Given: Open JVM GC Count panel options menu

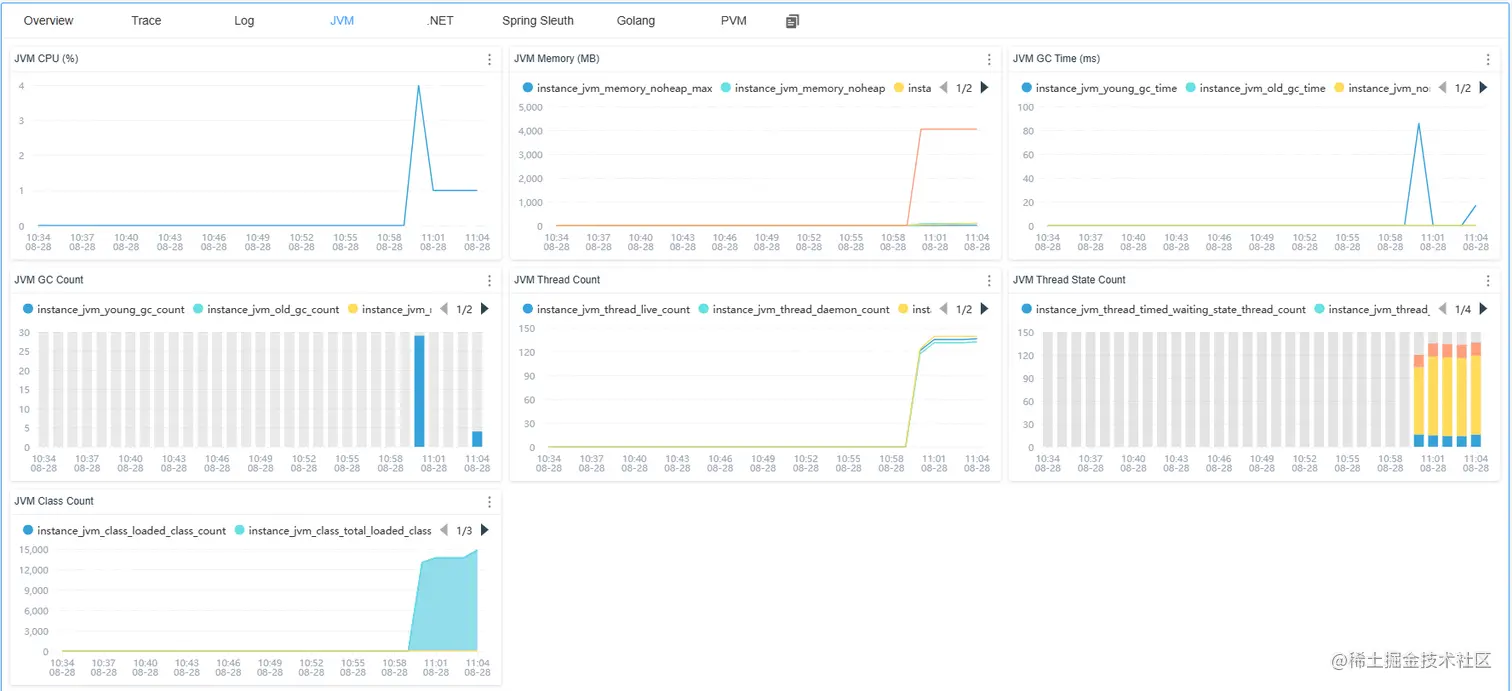Looking at the screenshot, I should coord(489,280).
